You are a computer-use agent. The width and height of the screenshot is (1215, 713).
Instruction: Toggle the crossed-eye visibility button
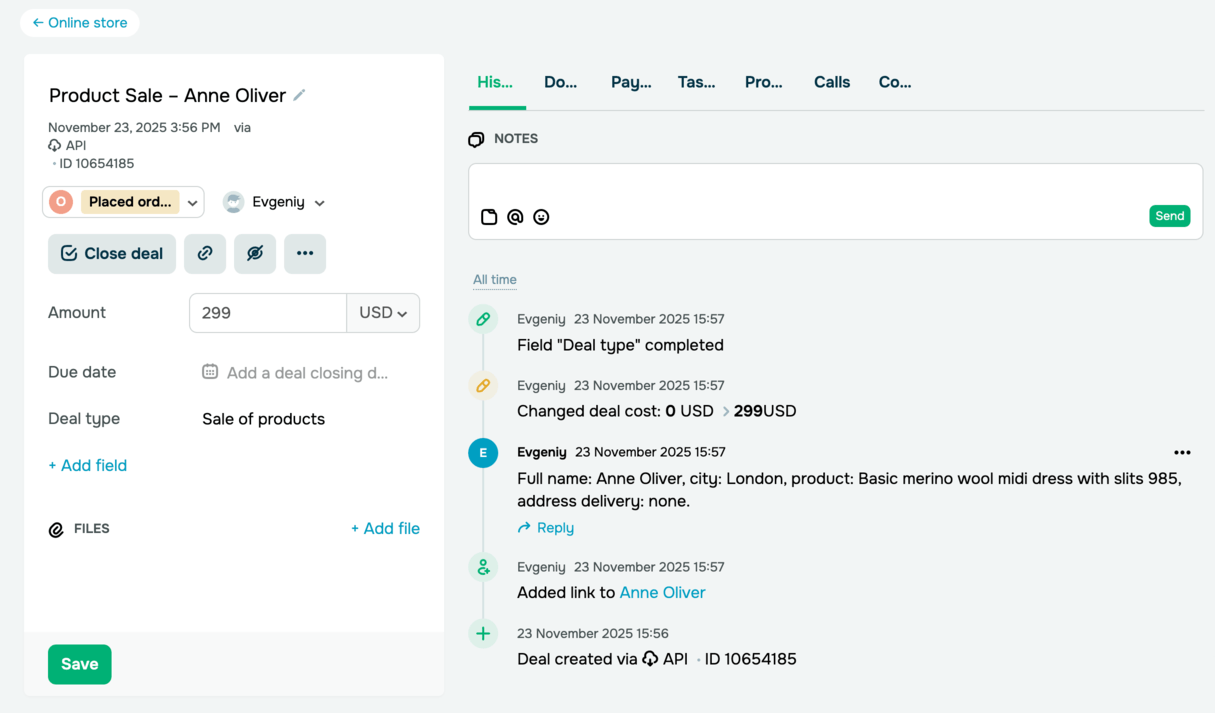255,254
